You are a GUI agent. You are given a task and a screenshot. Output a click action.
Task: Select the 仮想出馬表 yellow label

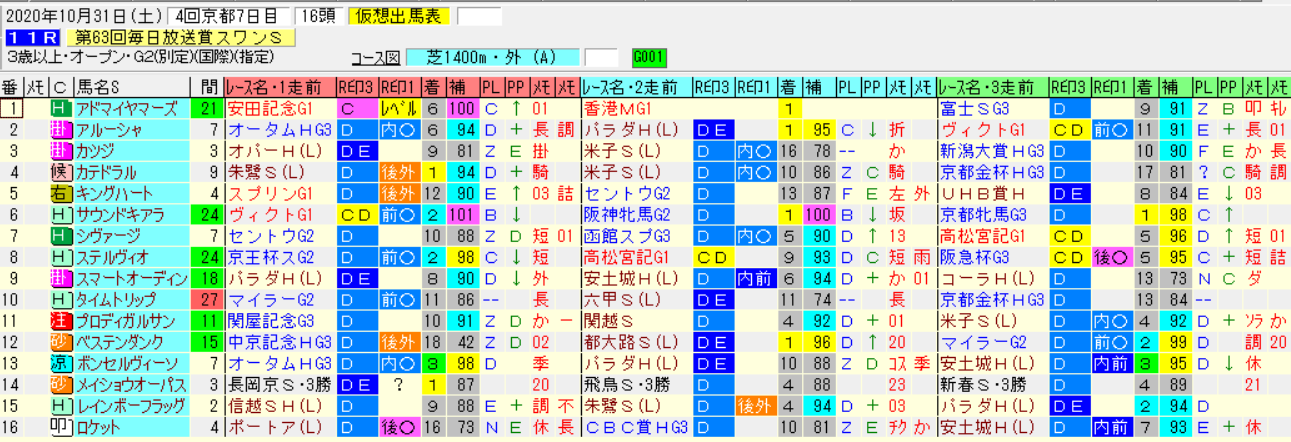tap(400, 16)
